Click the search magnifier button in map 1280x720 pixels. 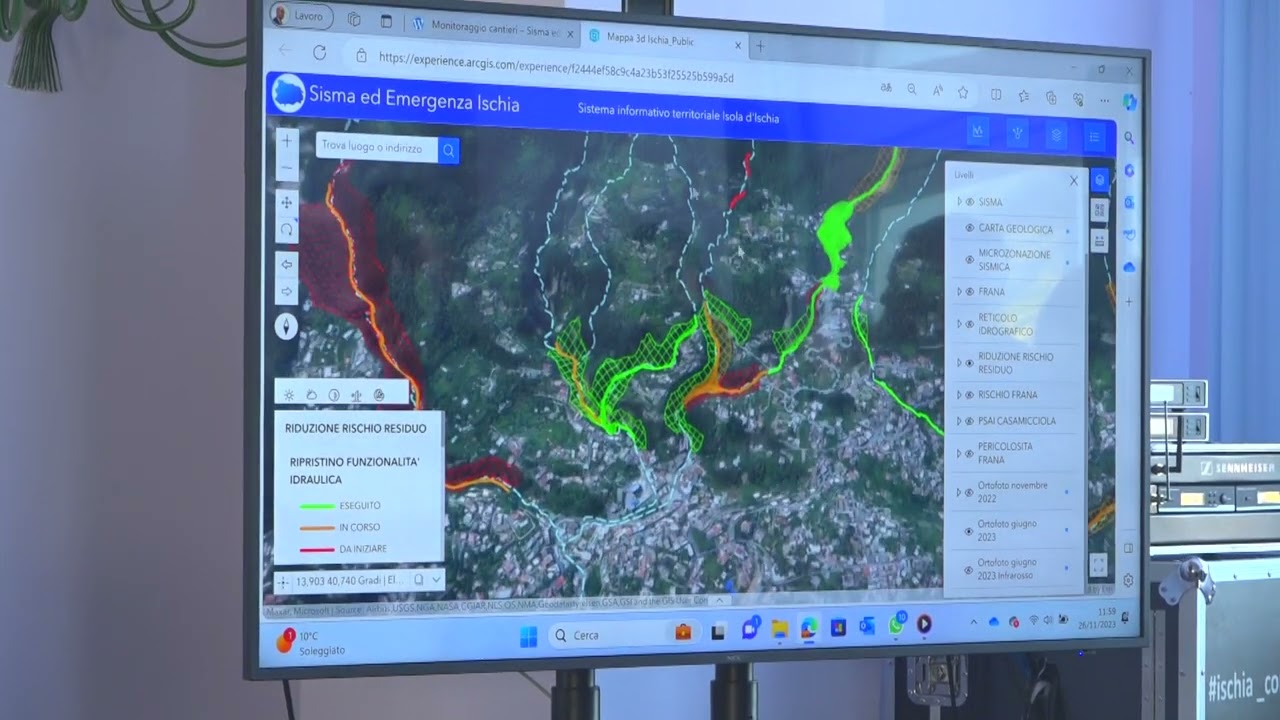[x=449, y=151]
